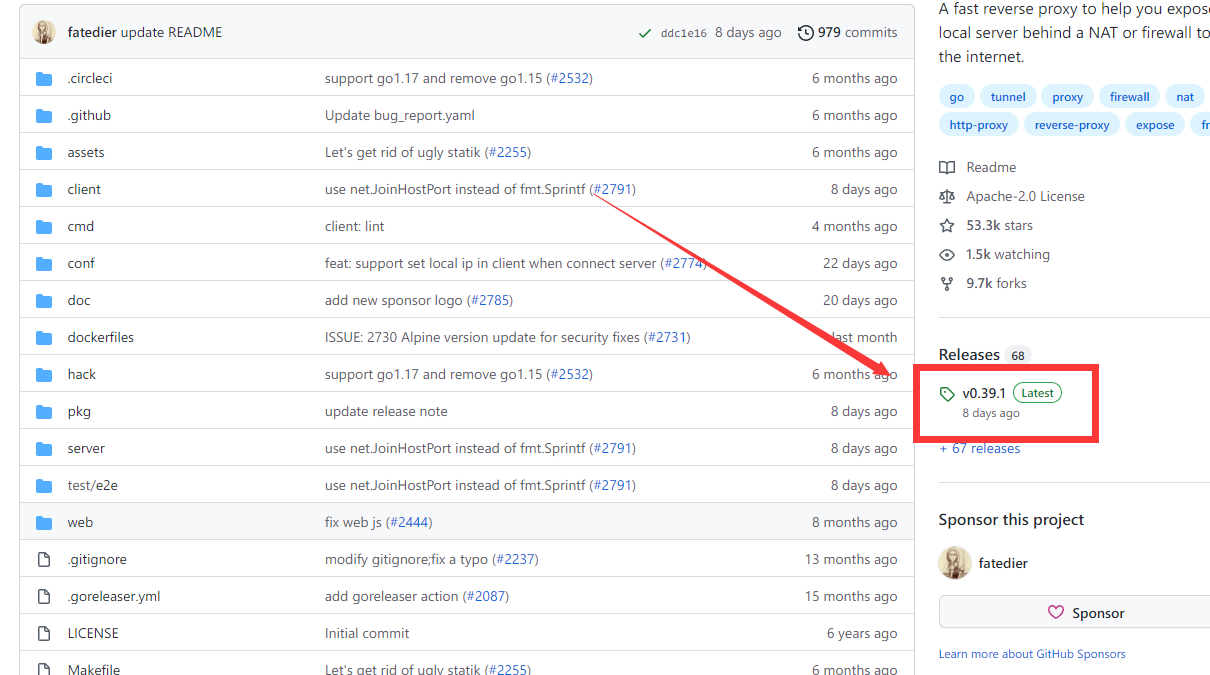Open the client folder
Viewport: 1210px width, 675px height.
pos(84,190)
